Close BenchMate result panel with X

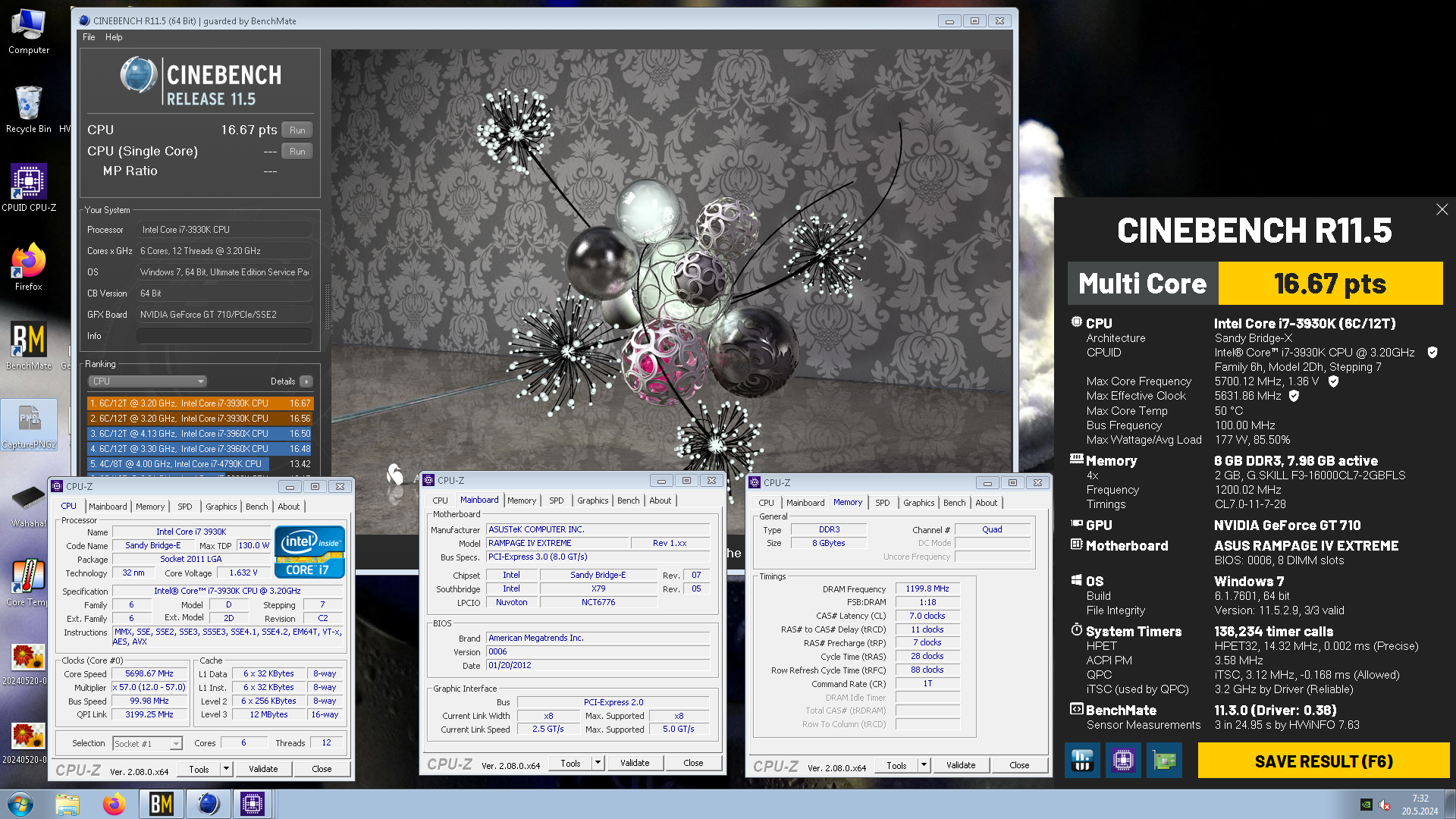[1442, 209]
